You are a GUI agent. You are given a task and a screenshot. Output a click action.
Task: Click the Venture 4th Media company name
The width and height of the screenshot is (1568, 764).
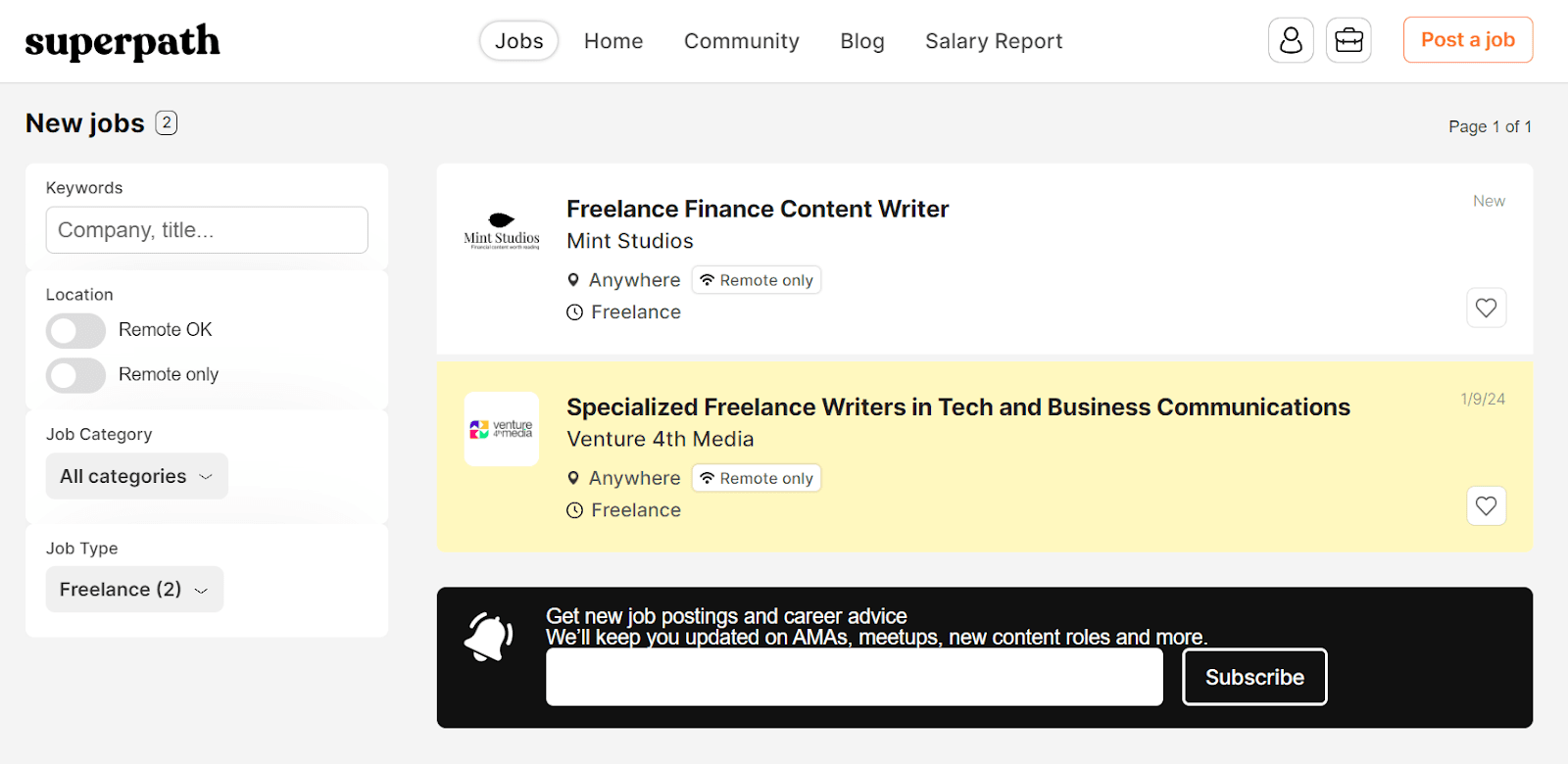point(661,439)
